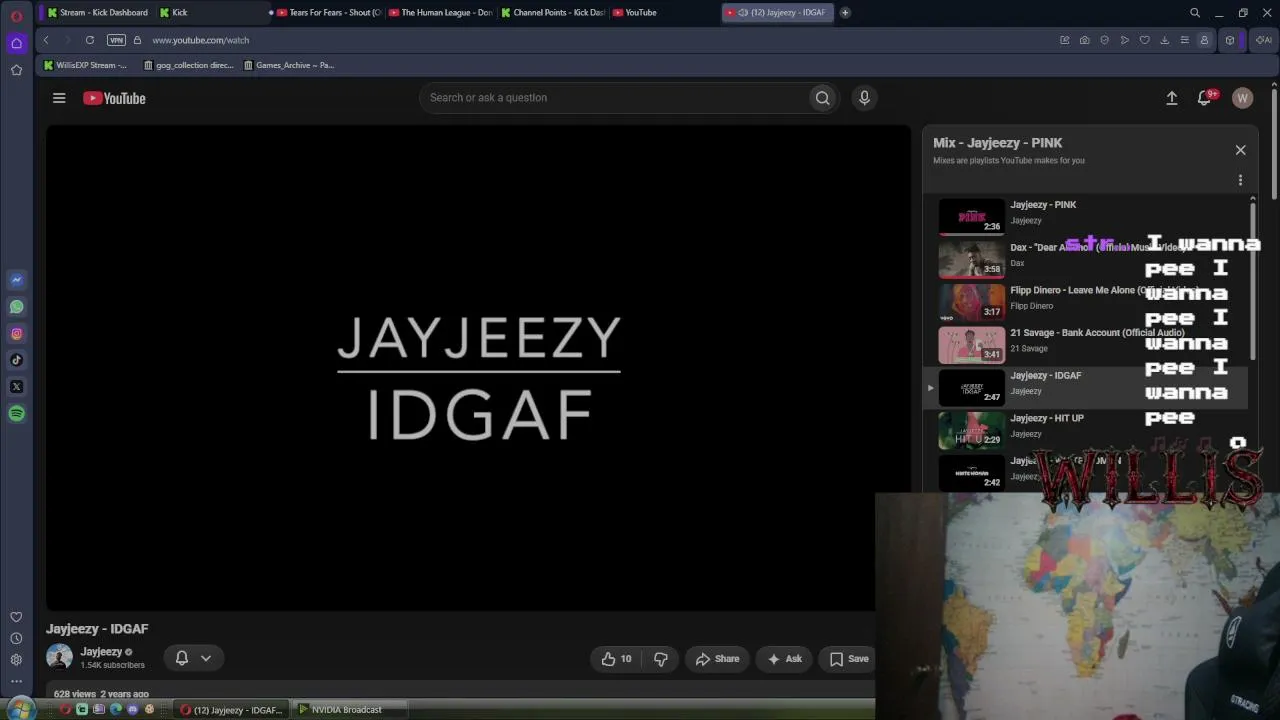This screenshot has width=1280, height=720.
Task: Open the Opera AI assistant button
Action: [x=1263, y=40]
